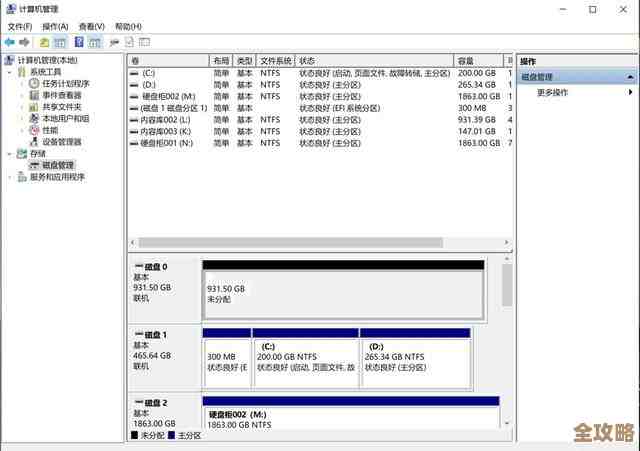Expand the 更多操作 submenu arrow
Viewport: 640px width, 451px height.
click(x=631, y=92)
